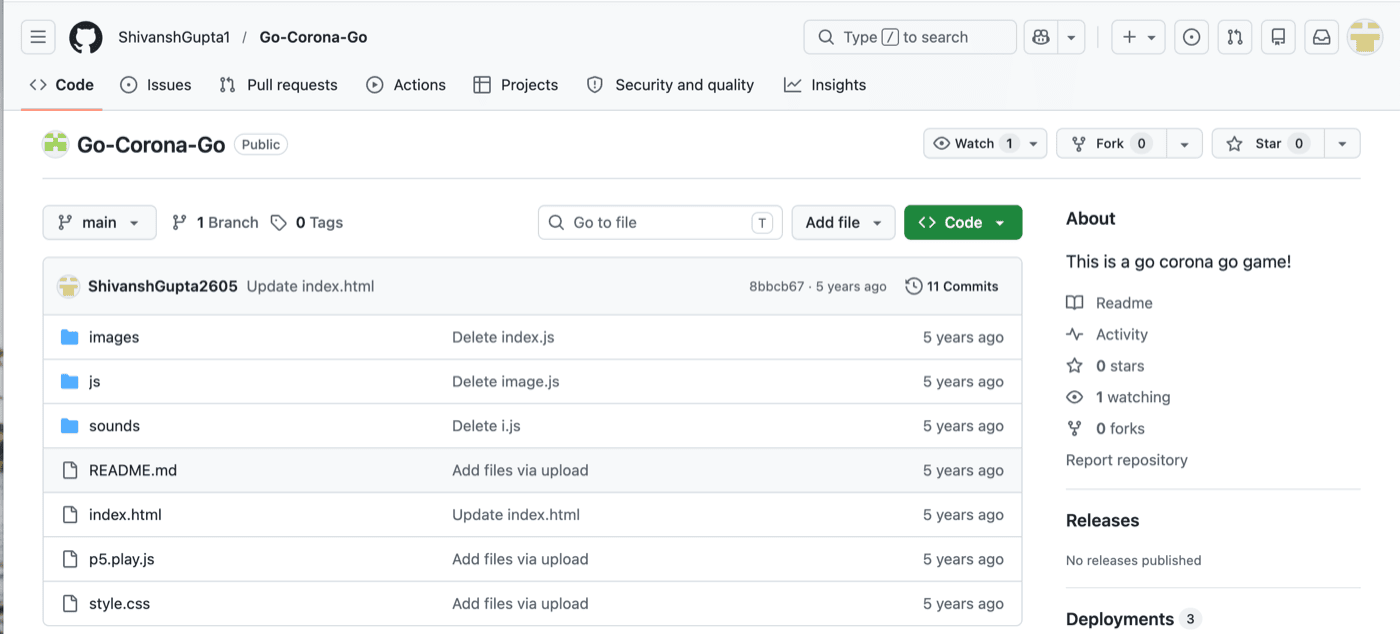Expand the Star lists dropdown arrow

(x=1342, y=144)
